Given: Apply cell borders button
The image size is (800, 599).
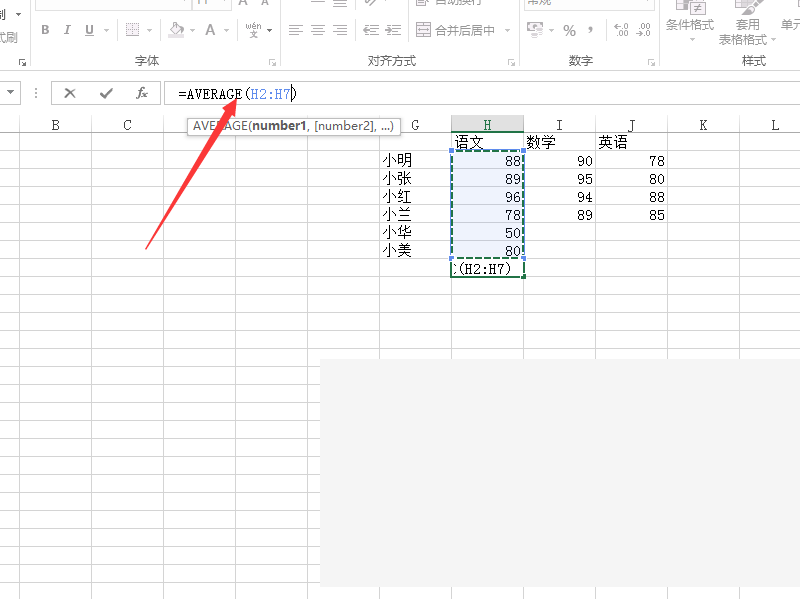Looking at the screenshot, I should pos(133,30).
